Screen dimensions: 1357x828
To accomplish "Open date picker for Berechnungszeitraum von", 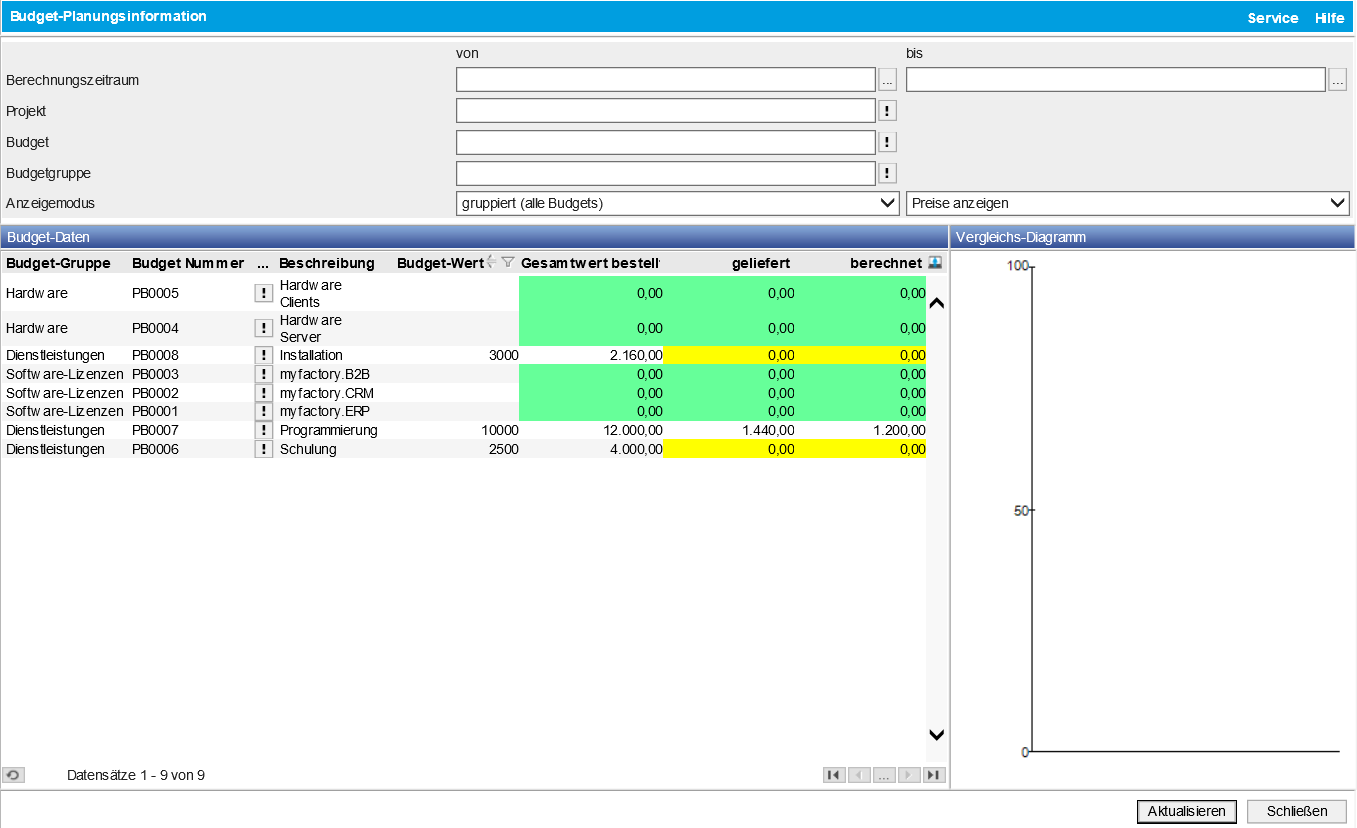I will pos(887,80).
